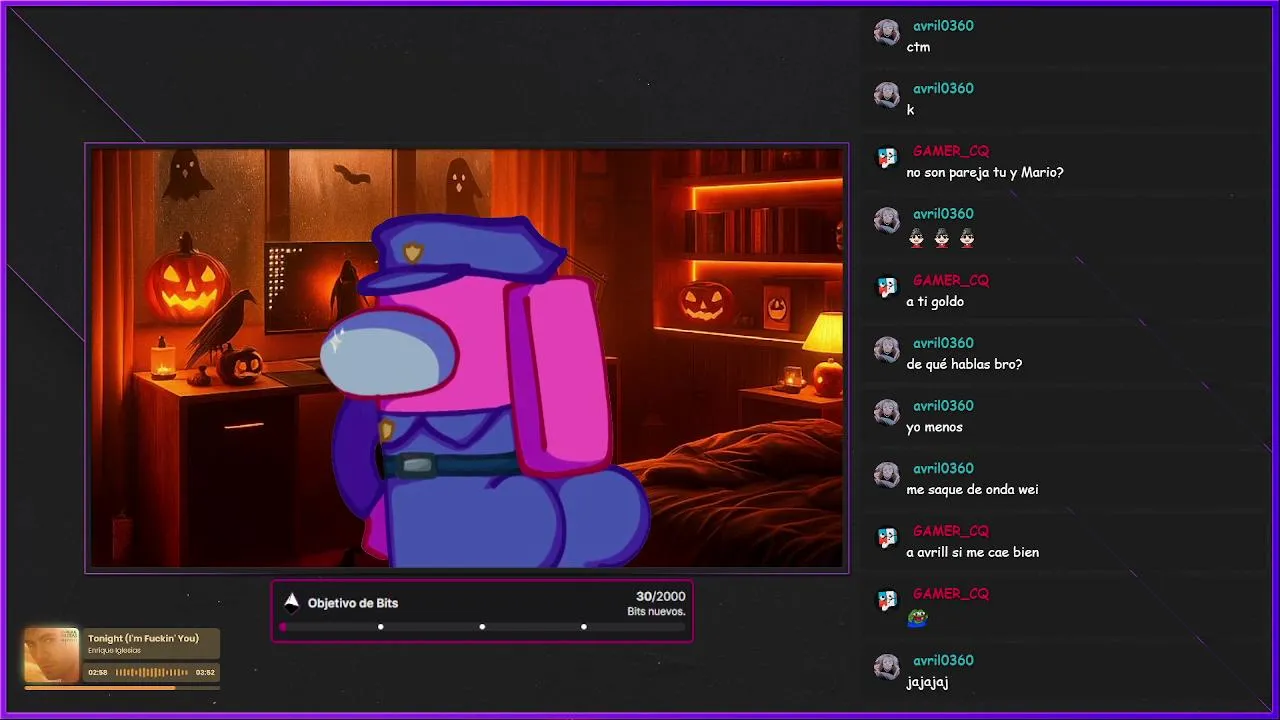Screen dimensions: 1280x720
Task: Click the orange song progress bar under the music widget
Action: click(x=121, y=688)
